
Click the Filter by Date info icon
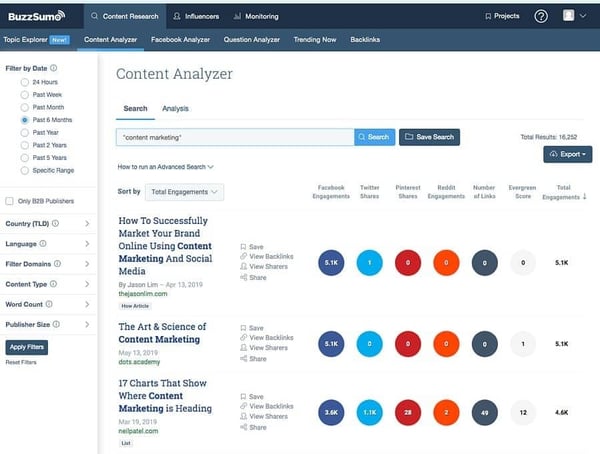(54, 68)
